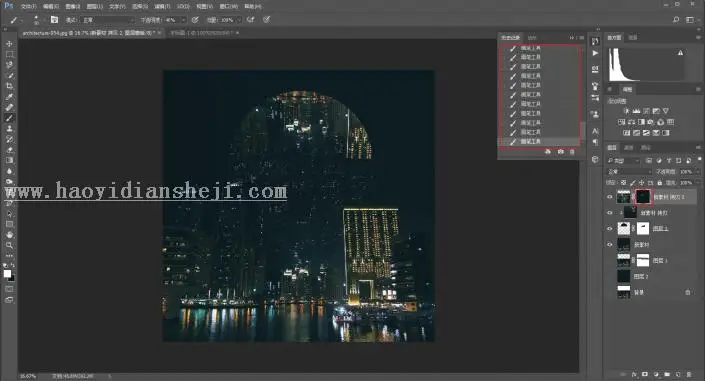Switch to the 通道 tab
The height and width of the screenshot is (381, 705).
(x=629, y=148)
